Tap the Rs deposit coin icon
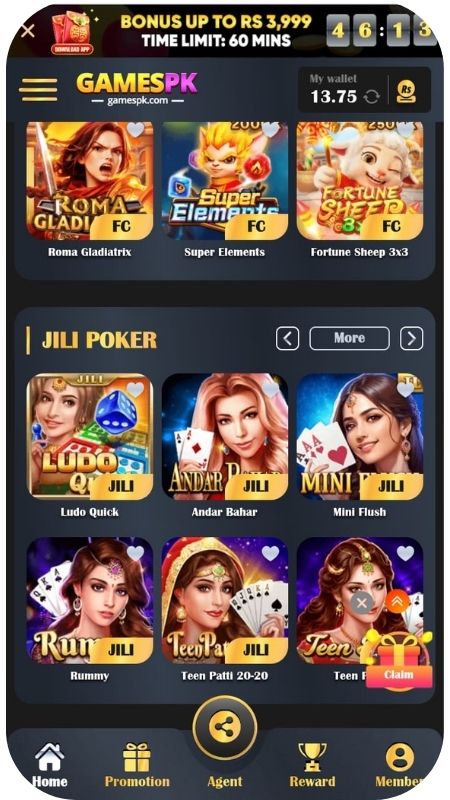Viewport: 450px width, 800px height. pyautogui.click(x=406, y=92)
